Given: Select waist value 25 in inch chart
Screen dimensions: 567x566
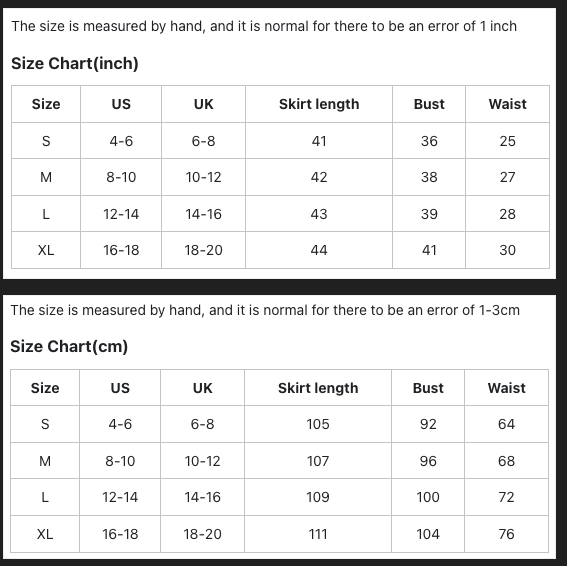Looking at the screenshot, I should point(508,141).
